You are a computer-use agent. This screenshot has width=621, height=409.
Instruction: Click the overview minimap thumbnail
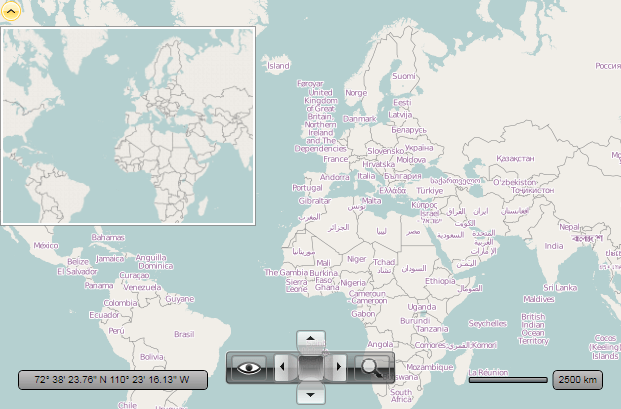(128, 126)
